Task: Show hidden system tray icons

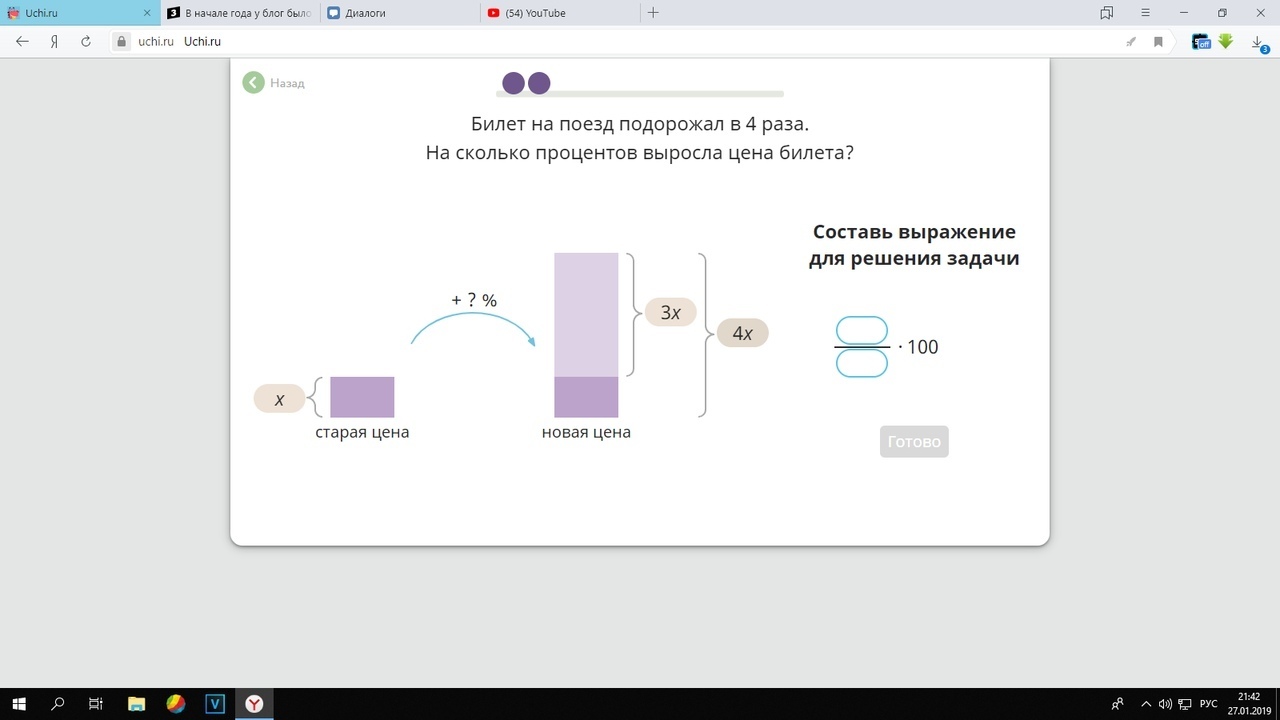Action: click(1146, 704)
